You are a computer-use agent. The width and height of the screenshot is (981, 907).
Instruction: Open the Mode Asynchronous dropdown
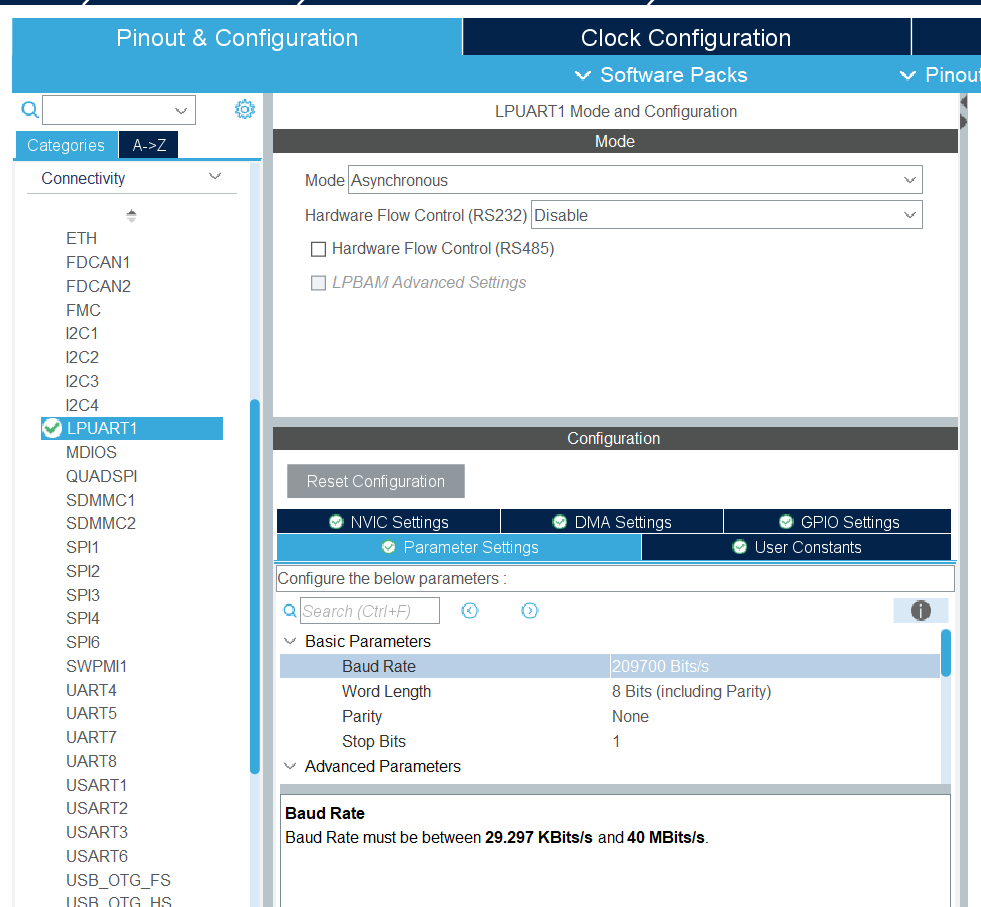point(635,180)
